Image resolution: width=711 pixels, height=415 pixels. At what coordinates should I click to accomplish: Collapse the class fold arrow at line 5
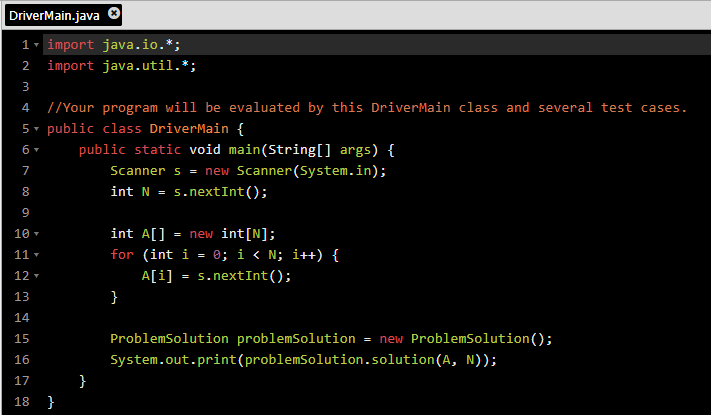coord(37,129)
